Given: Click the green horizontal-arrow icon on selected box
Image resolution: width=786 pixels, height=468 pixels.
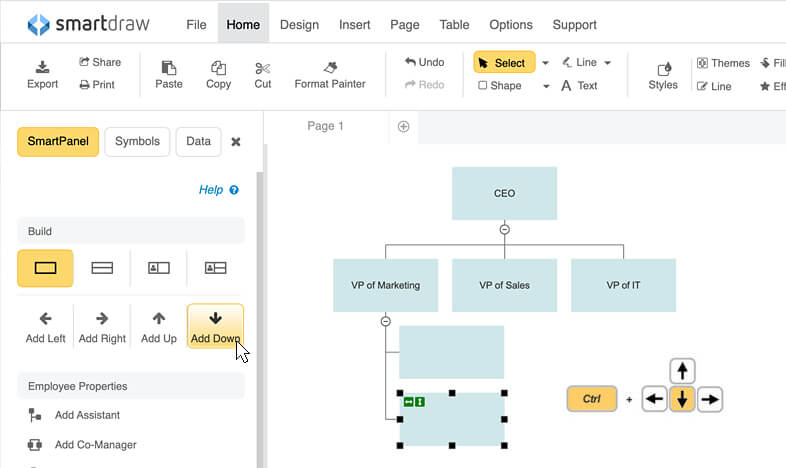Looking at the screenshot, I should [x=409, y=402].
